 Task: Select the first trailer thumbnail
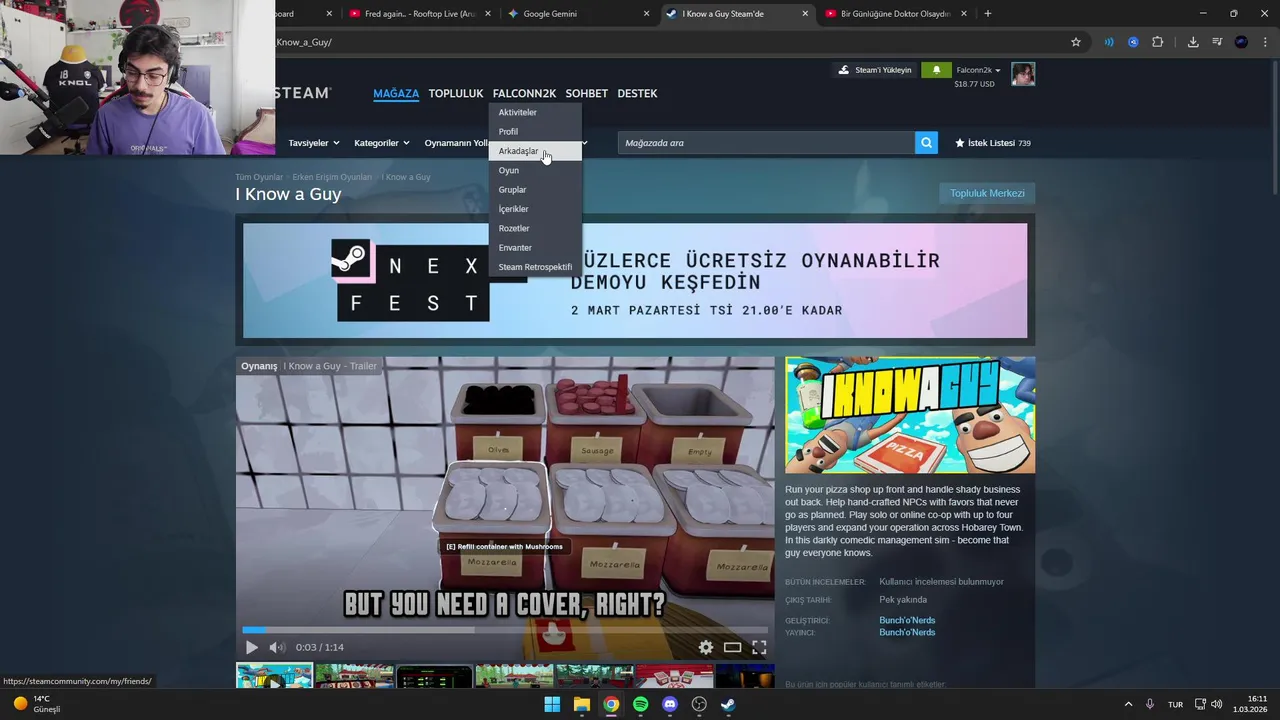click(274, 677)
